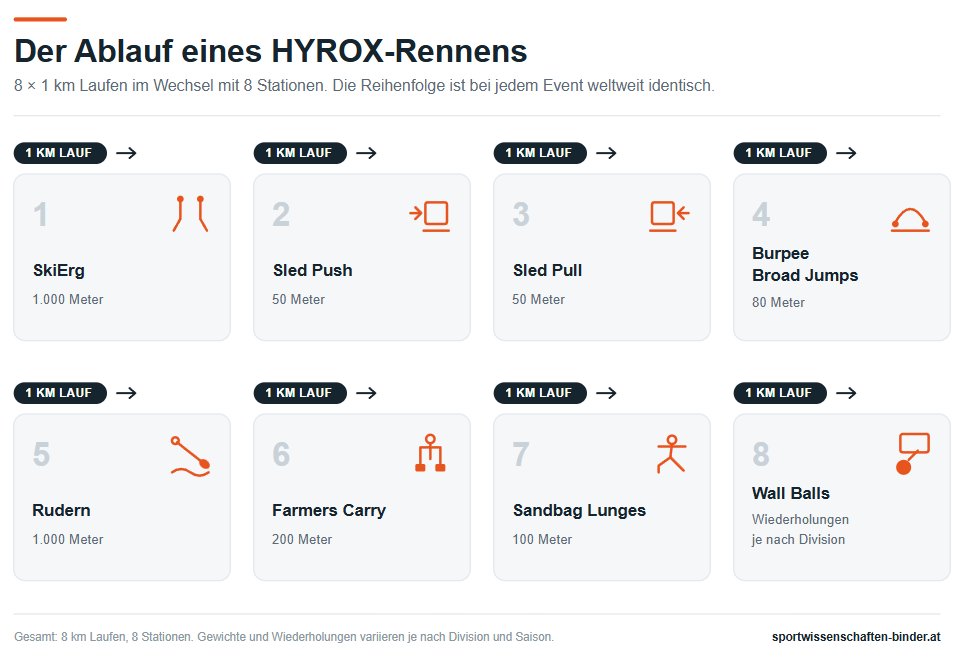Click the arrow before station 3 Sled Pull
The height and width of the screenshot is (654, 959).
click(606, 152)
